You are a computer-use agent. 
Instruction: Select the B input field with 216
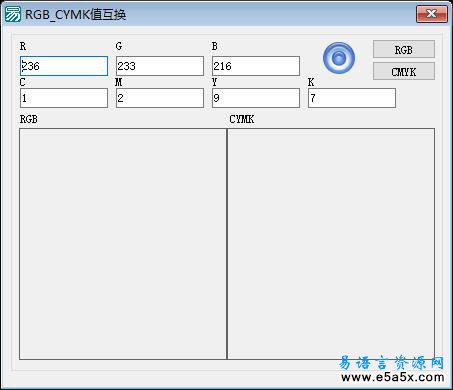(256, 66)
